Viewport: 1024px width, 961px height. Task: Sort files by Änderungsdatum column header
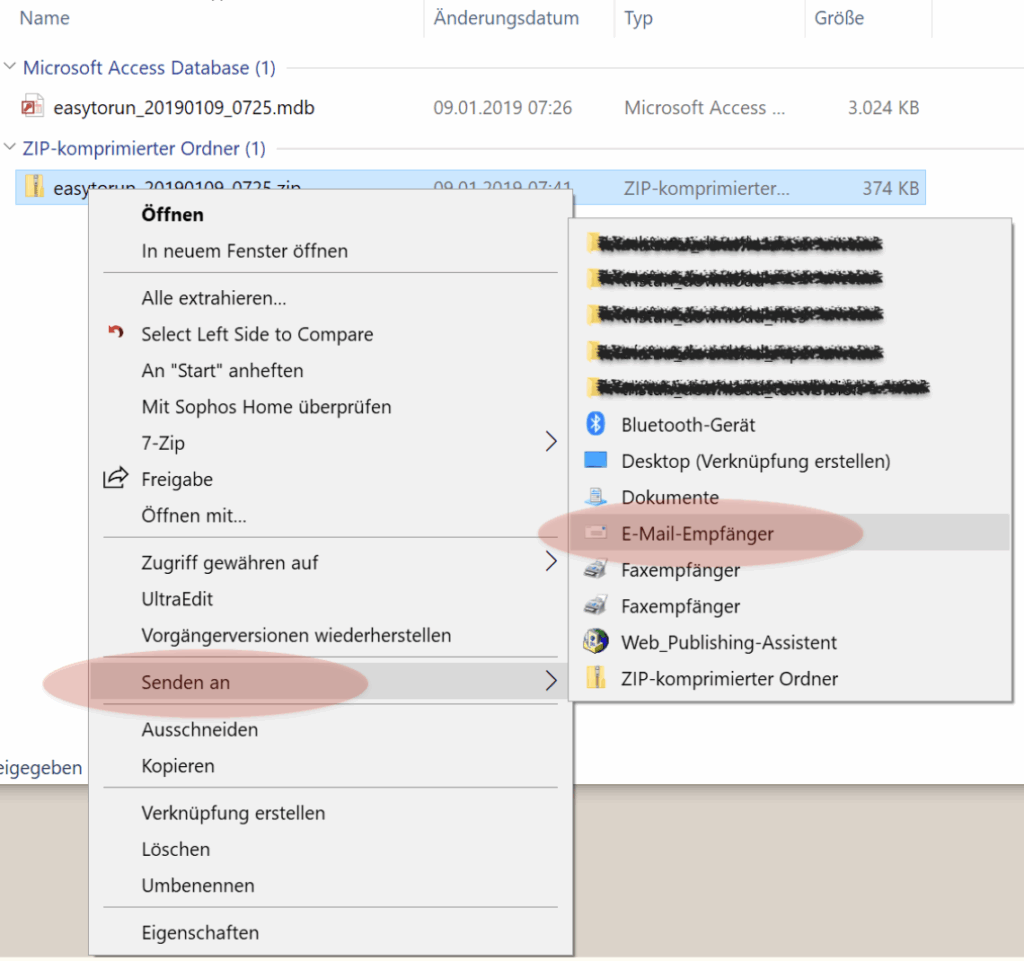(x=506, y=18)
